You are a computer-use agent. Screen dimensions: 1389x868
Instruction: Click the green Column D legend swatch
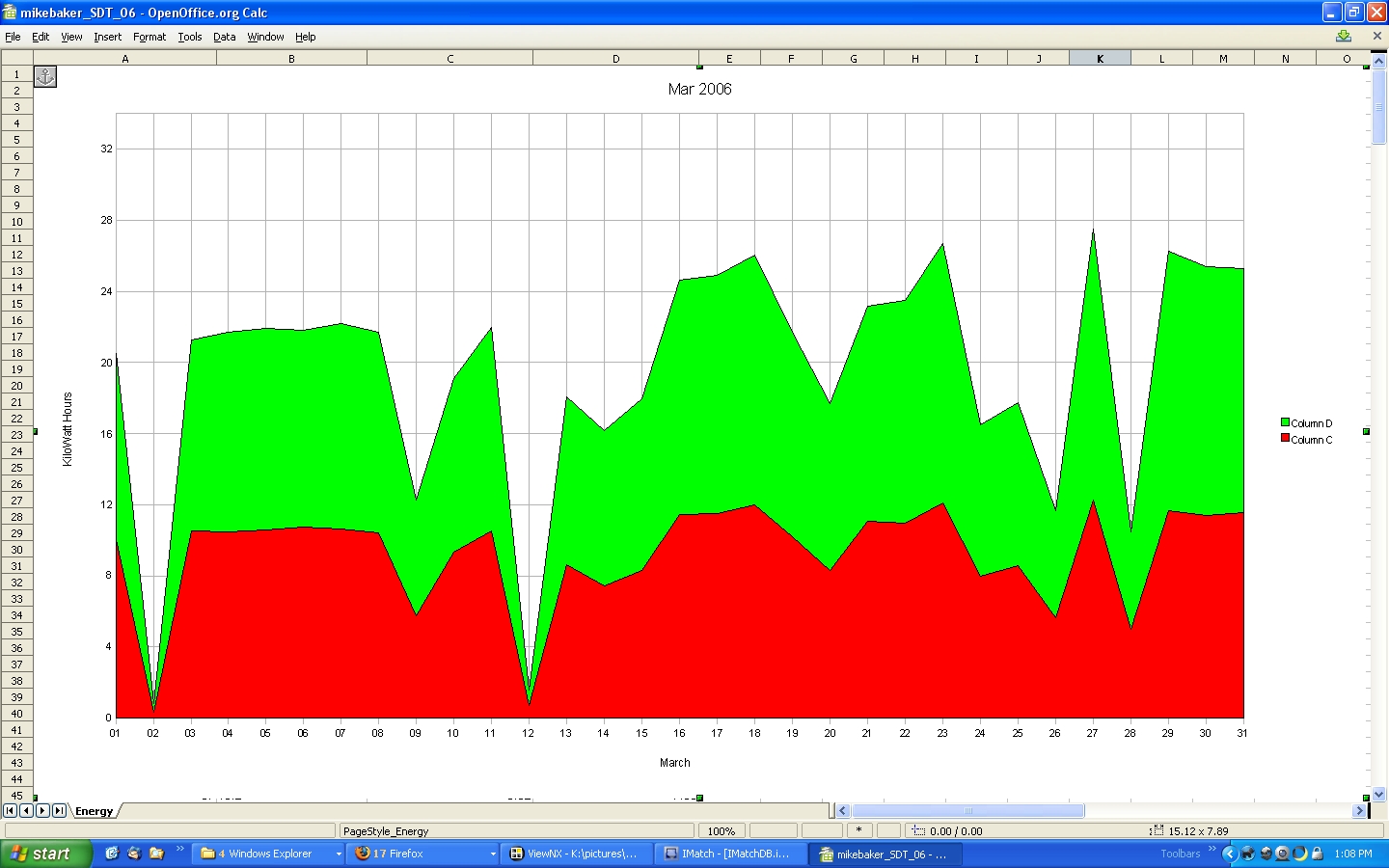pos(1285,422)
